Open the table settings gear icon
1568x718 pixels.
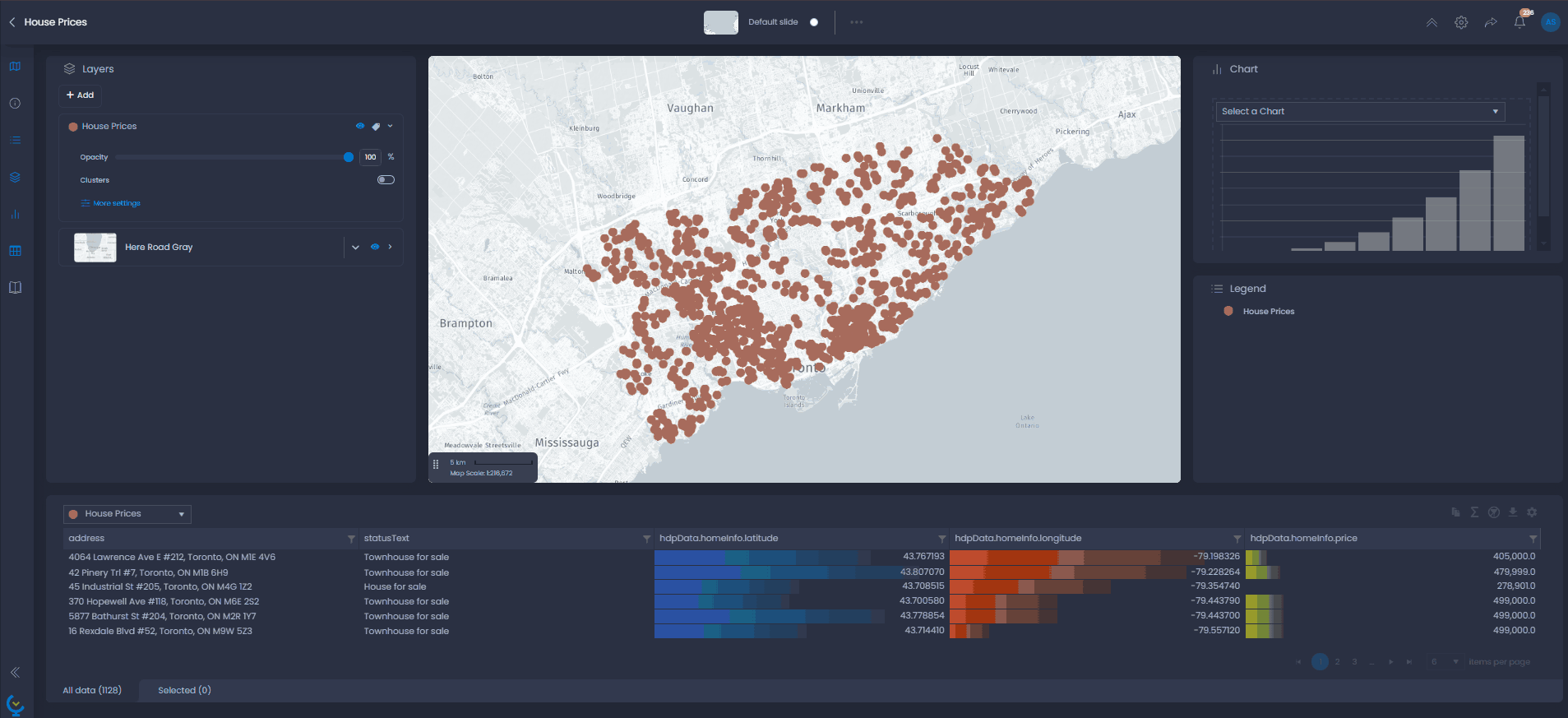(x=1532, y=512)
